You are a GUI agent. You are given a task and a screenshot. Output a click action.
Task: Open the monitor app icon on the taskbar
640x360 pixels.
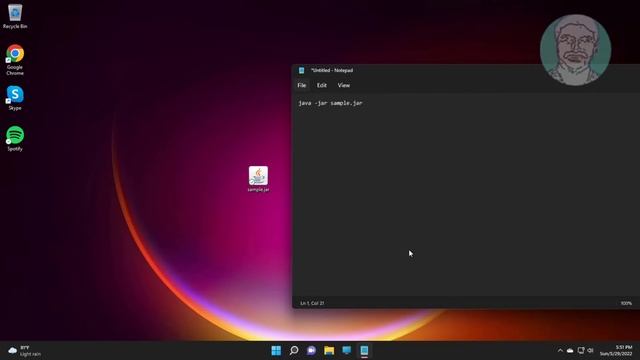pos(347,350)
